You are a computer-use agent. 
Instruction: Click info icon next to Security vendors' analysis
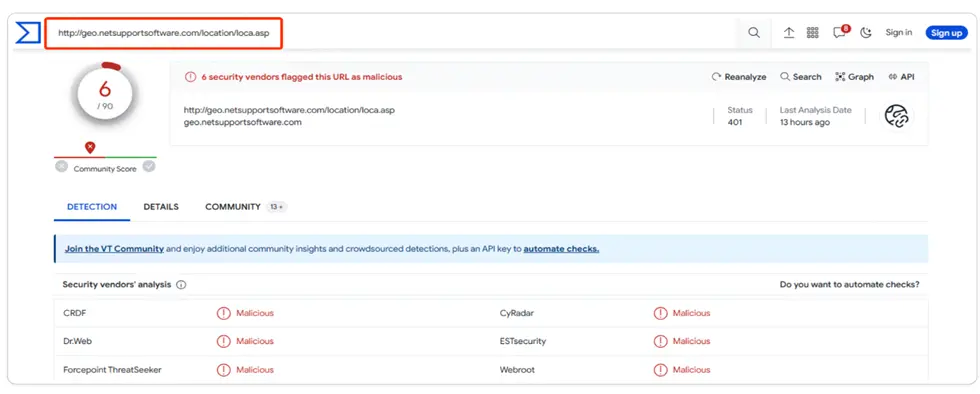(x=181, y=285)
